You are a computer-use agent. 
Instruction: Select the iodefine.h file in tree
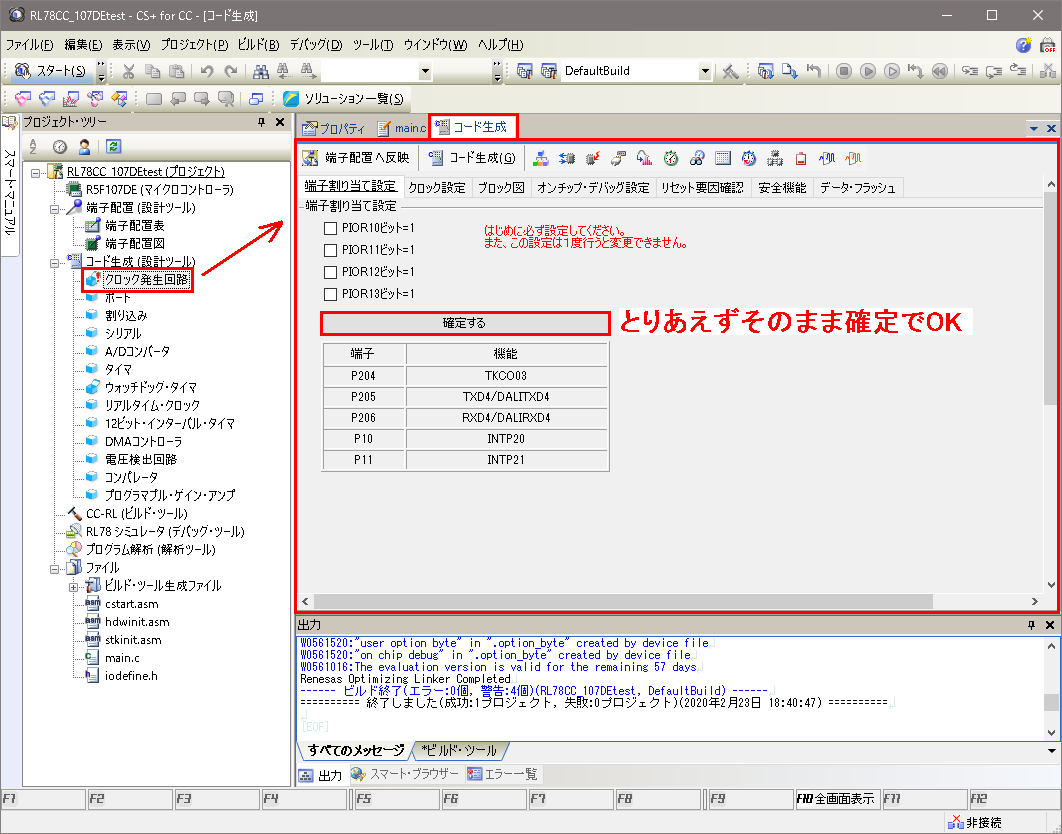[131, 675]
